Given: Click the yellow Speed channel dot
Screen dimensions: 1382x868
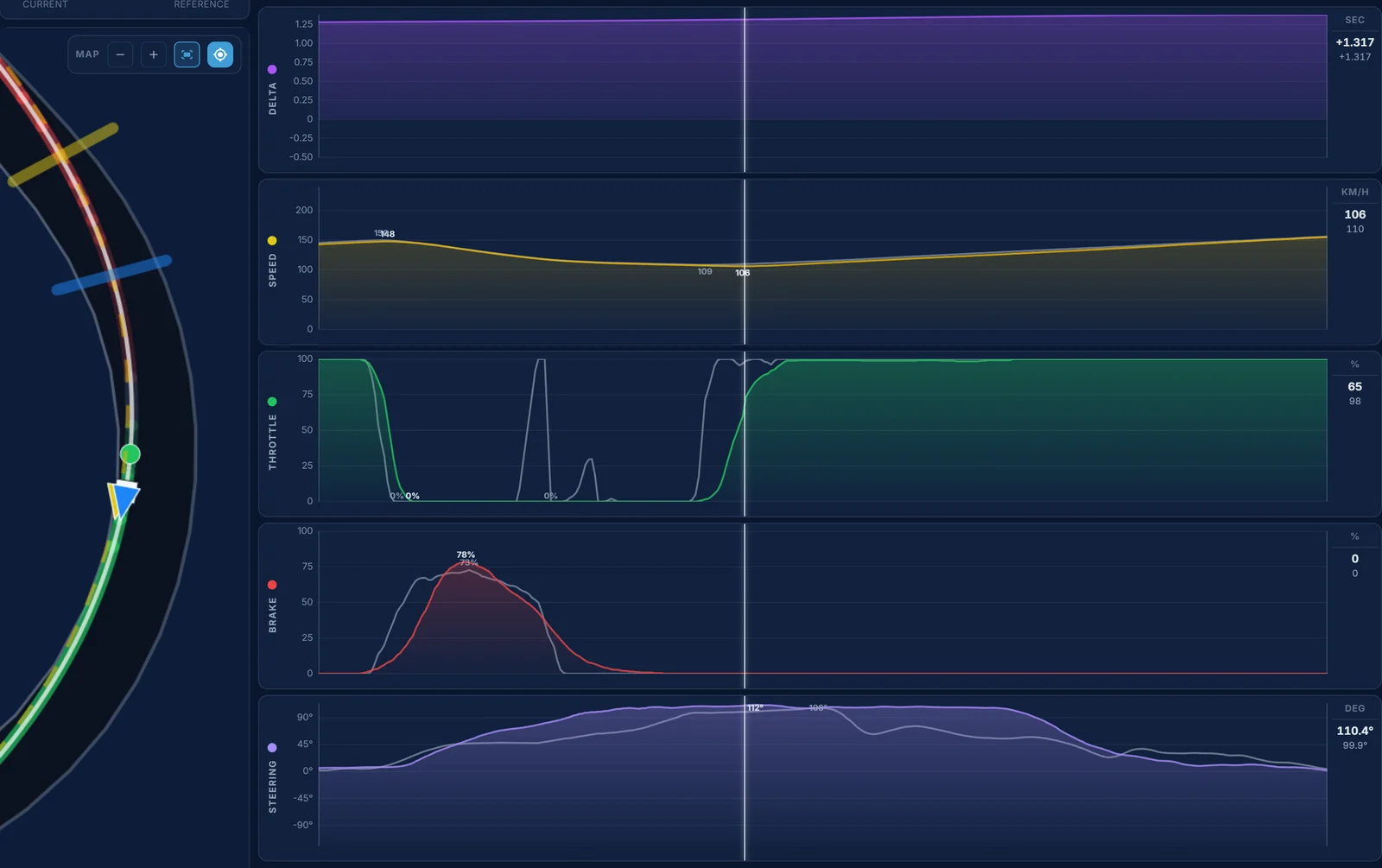Looking at the screenshot, I should coord(272,240).
